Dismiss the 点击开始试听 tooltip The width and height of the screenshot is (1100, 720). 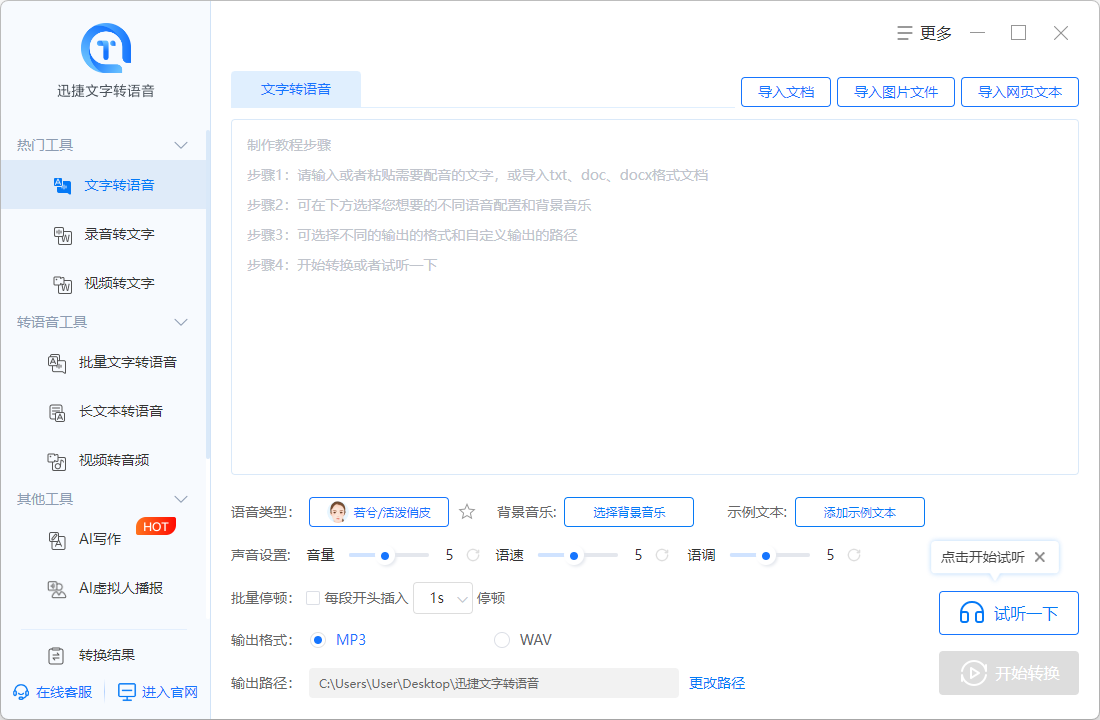1040,556
